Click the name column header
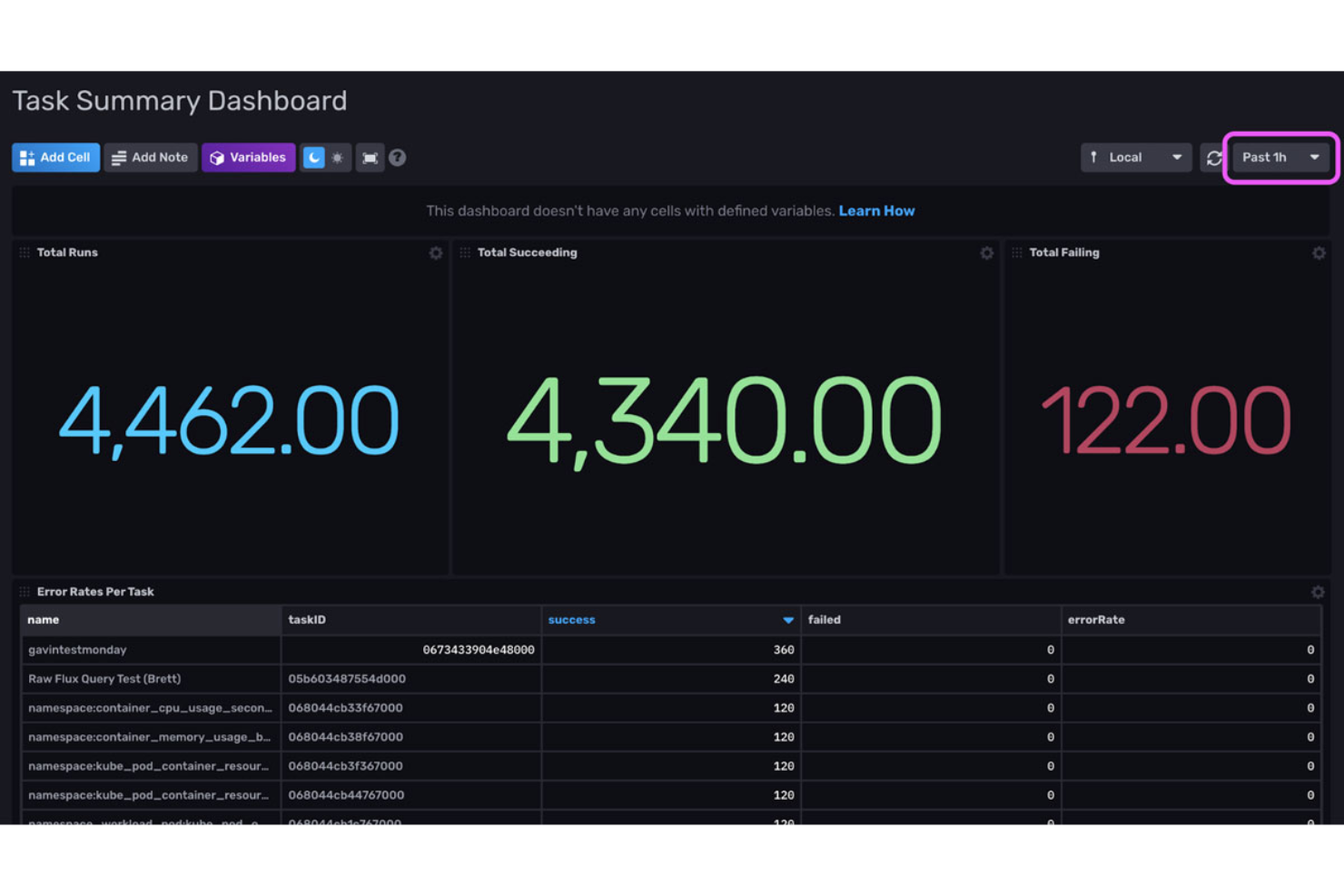Screen dimensions: 1344x896 point(43,620)
